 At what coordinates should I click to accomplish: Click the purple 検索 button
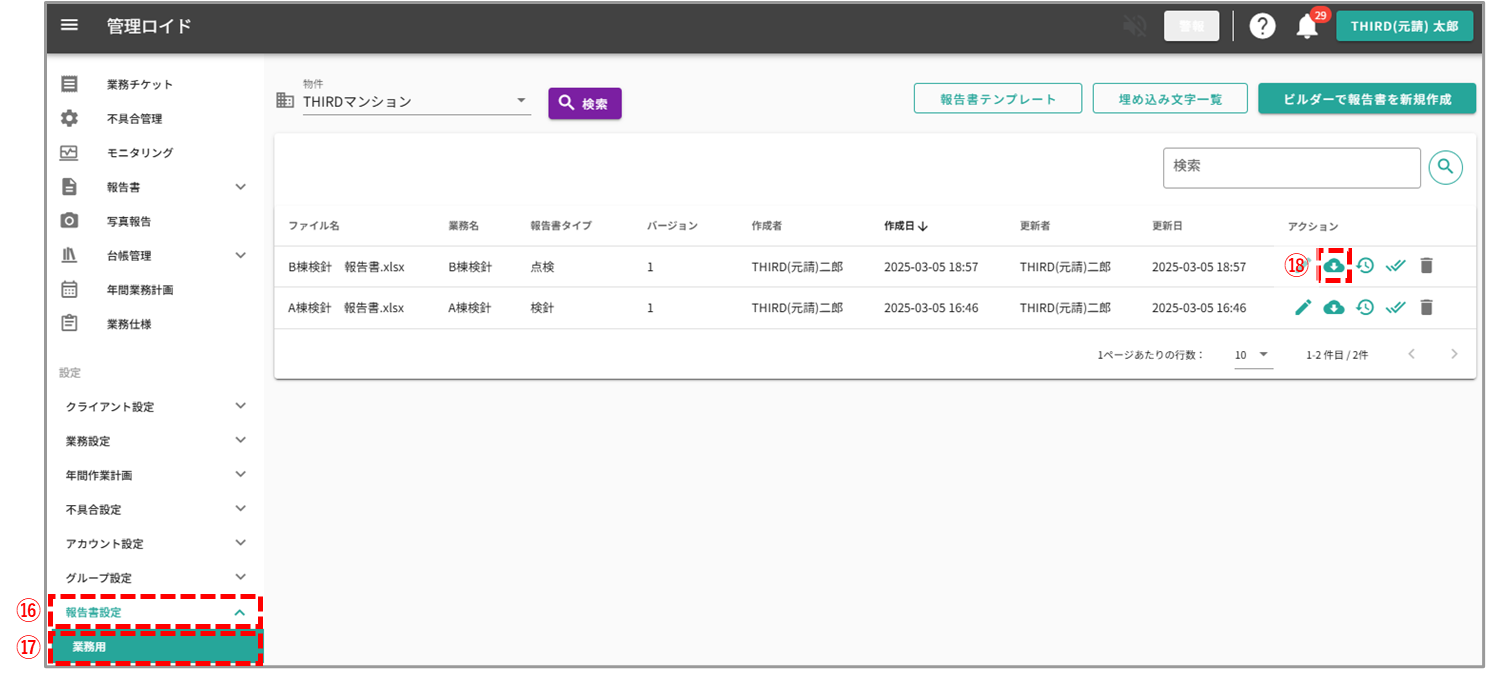tap(585, 103)
